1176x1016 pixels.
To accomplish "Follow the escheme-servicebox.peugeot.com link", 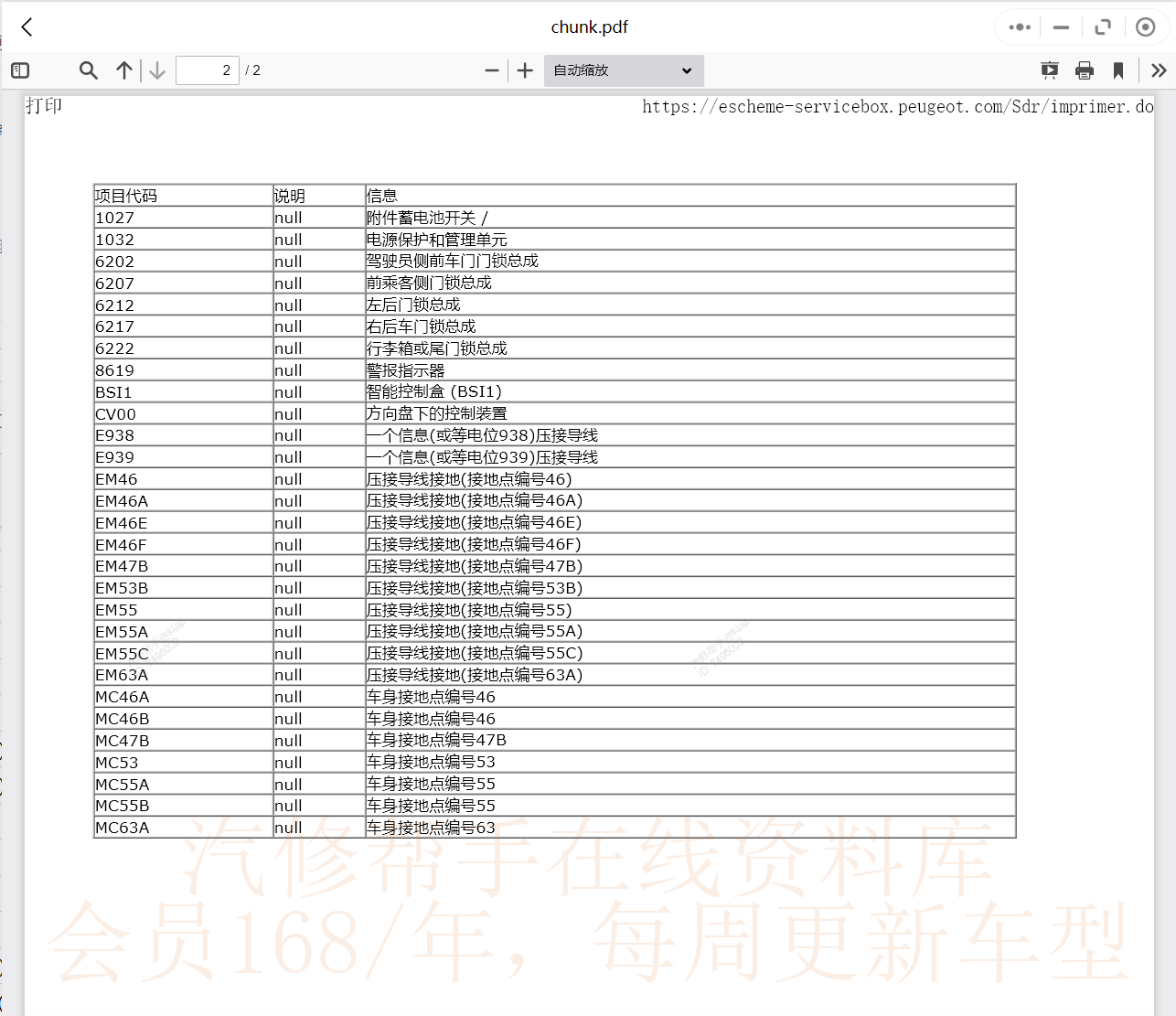I will click(896, 106).
